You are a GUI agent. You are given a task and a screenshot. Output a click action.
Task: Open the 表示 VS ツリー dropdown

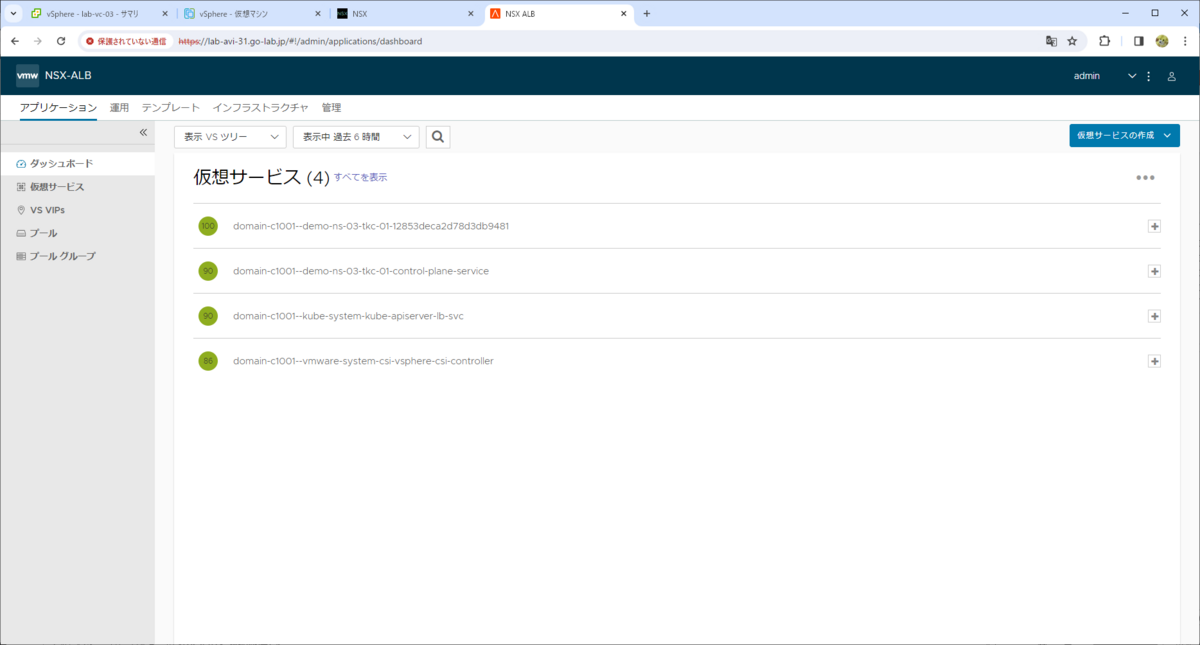[230, 137]
